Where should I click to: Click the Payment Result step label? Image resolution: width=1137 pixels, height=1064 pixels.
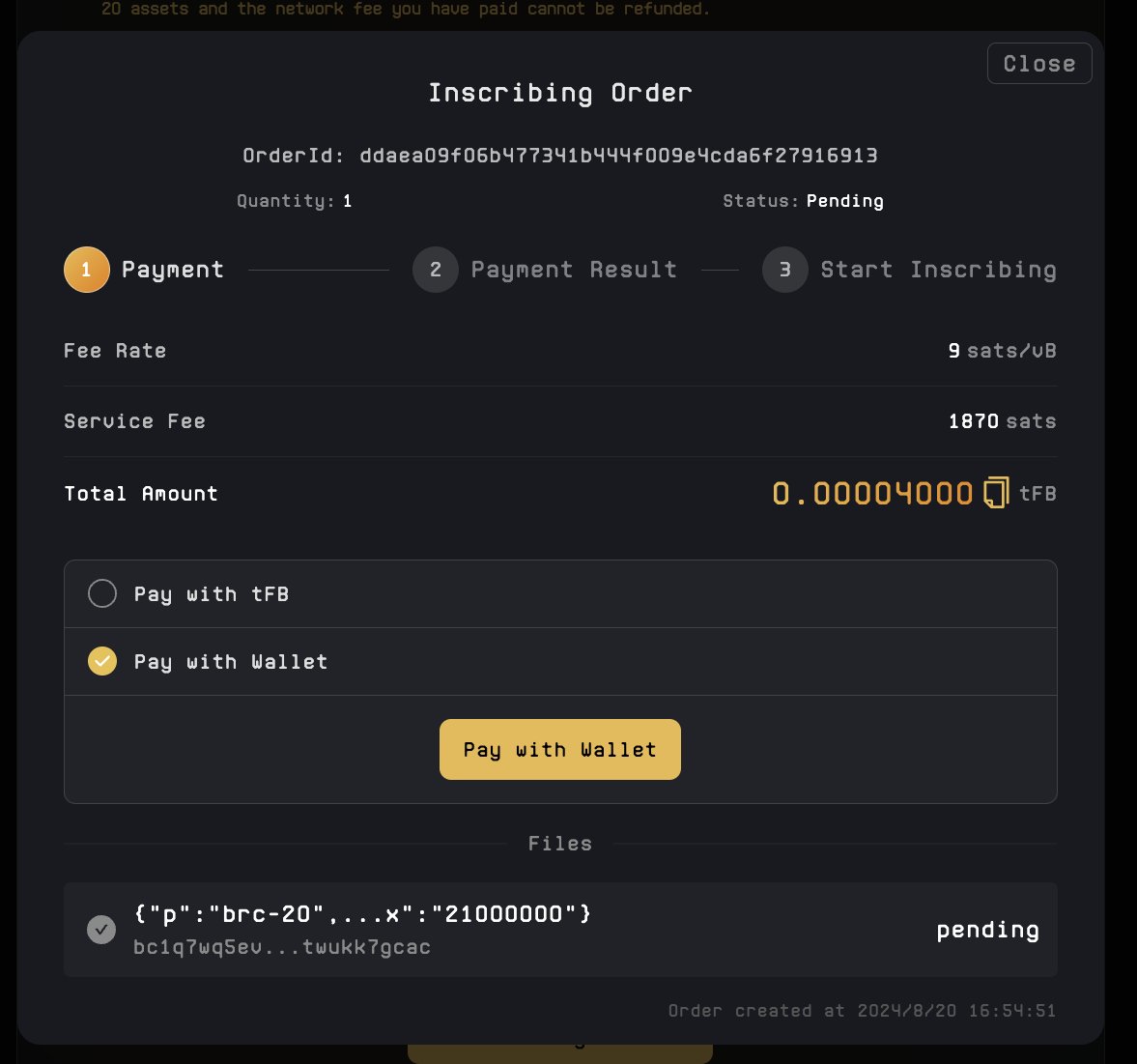(574, 270)
